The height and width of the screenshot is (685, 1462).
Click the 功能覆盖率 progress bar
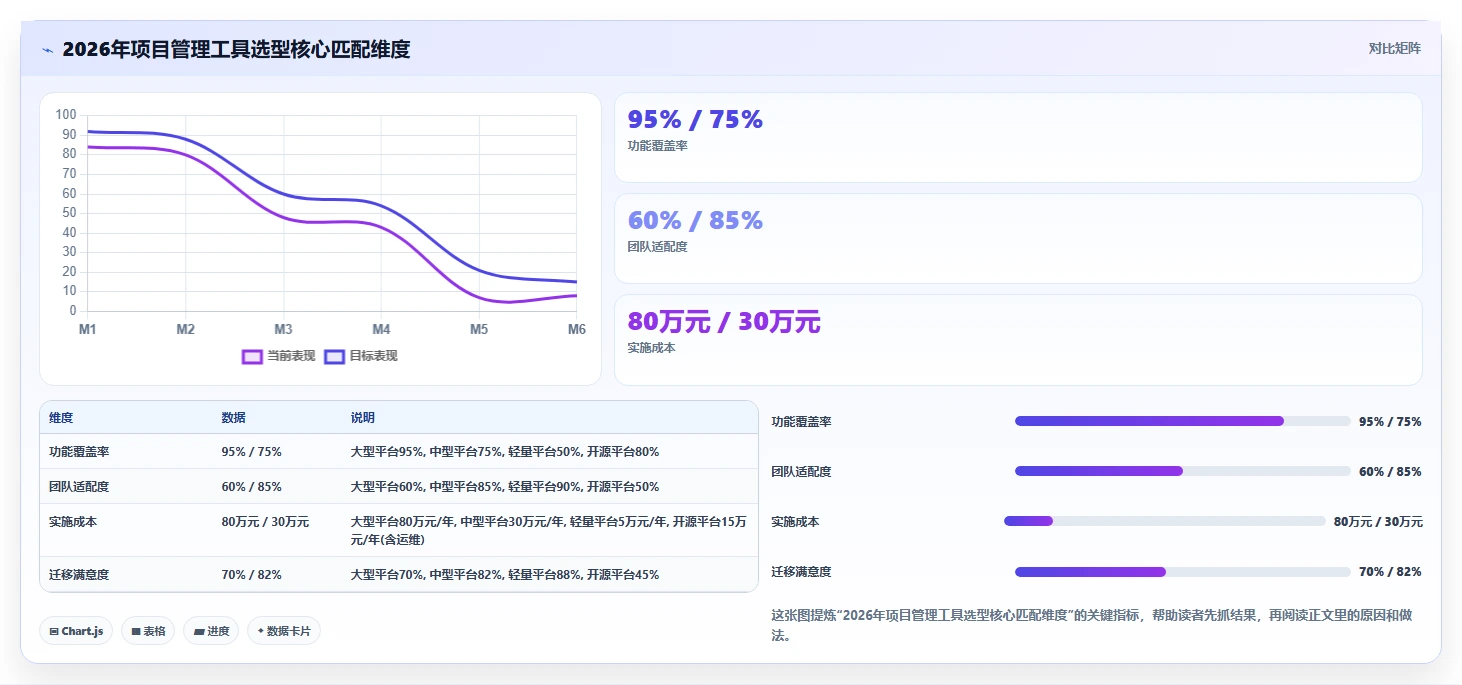click(1183, 421)
